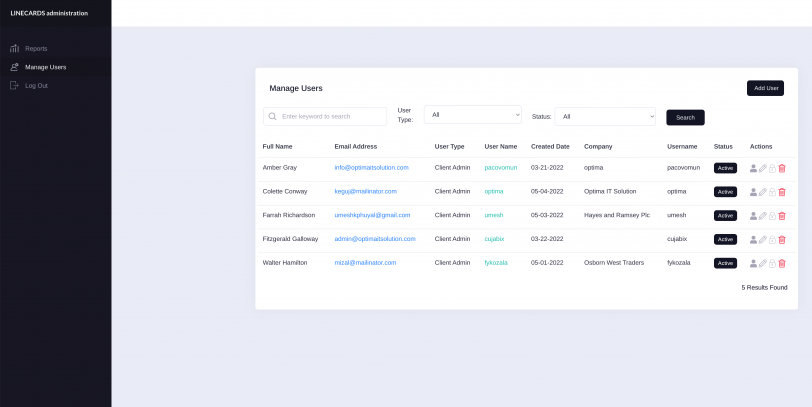The image size is (812, 407).
Task: Toggle the Active status badge for Amber Gray
Action: [x=725, y=168]
